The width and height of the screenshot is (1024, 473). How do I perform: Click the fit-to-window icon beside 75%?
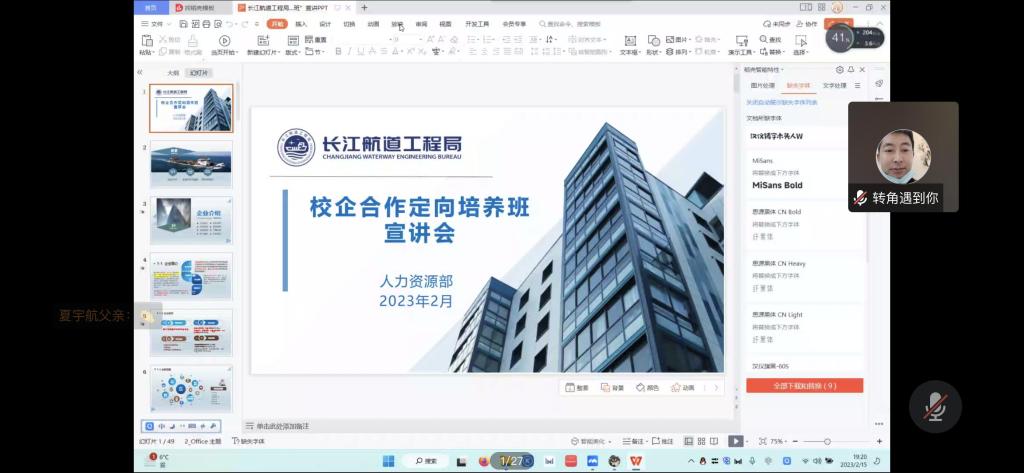coord(761,442)
